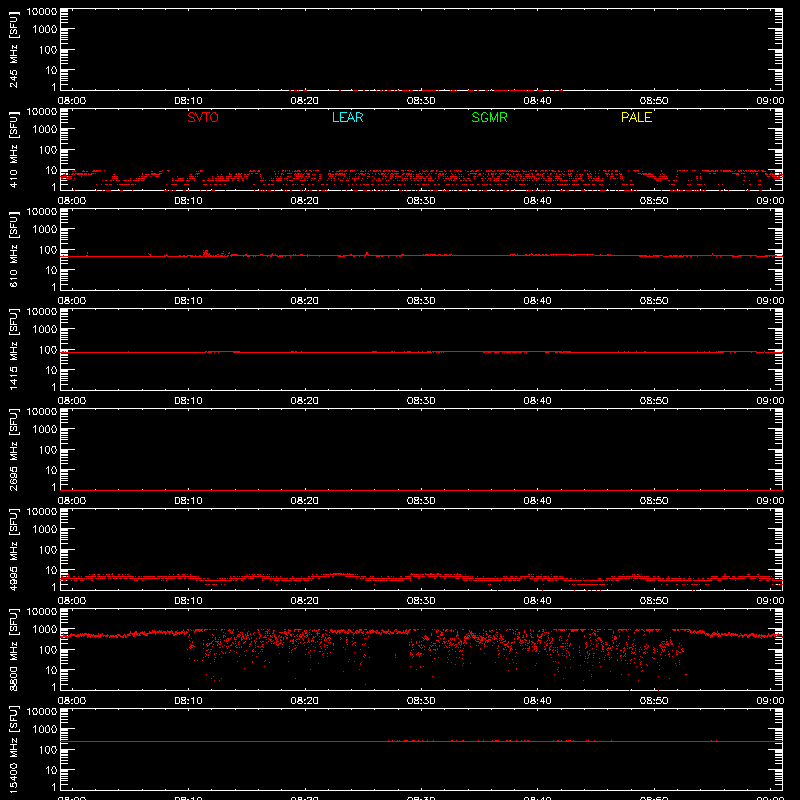This screenshot has width=800, height=800.
Task: Click the flat 15400 MHz flux line
Action: click(x=421, y=741)
